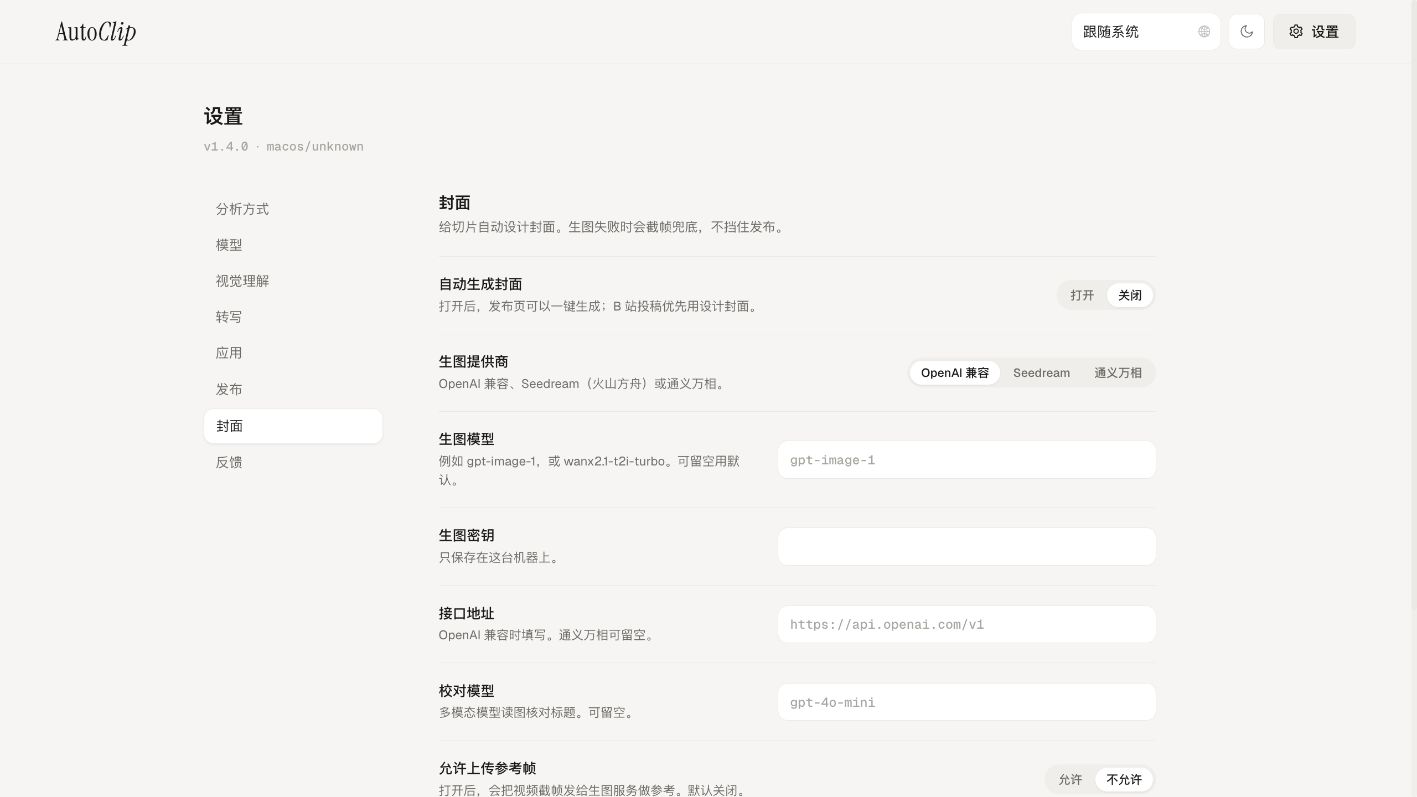Click the 生图模型 label
Viewport: 1417px width, 797px height.
click(467, 439)
